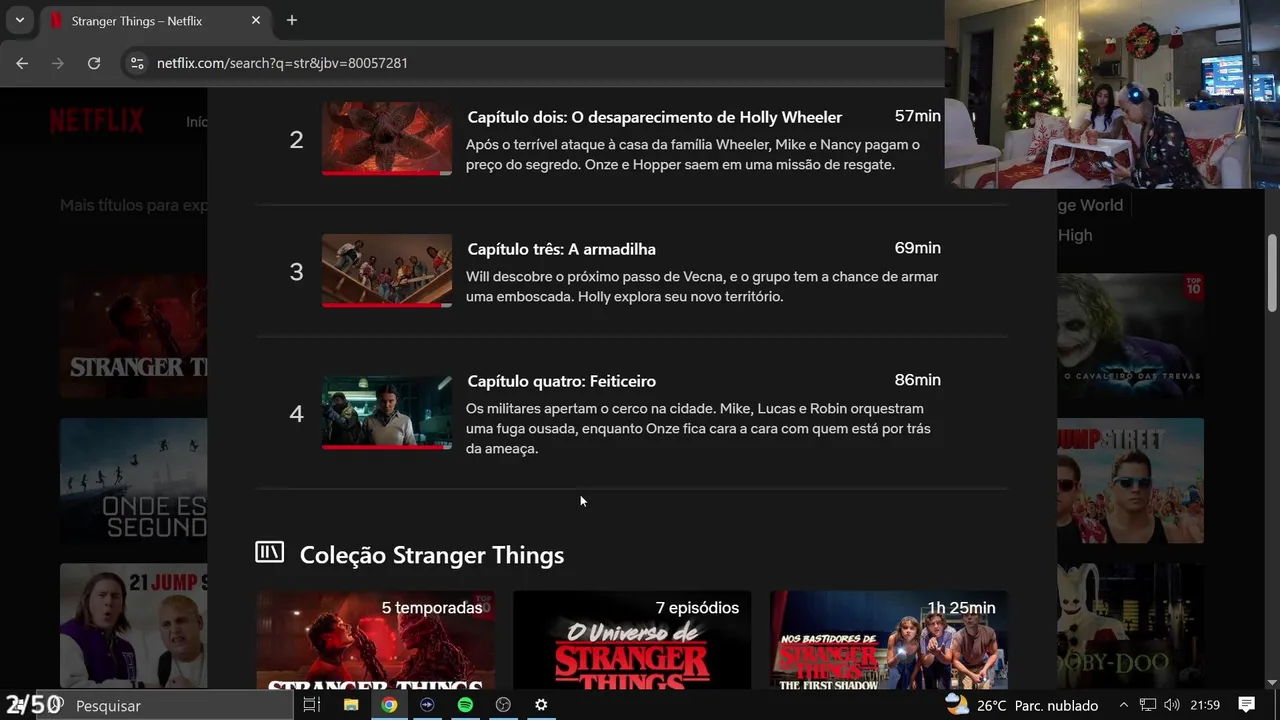The image size is (1280, 720).
Task: Click the Coleção Stranger Things collection icon
Action: tap(269, 552)
